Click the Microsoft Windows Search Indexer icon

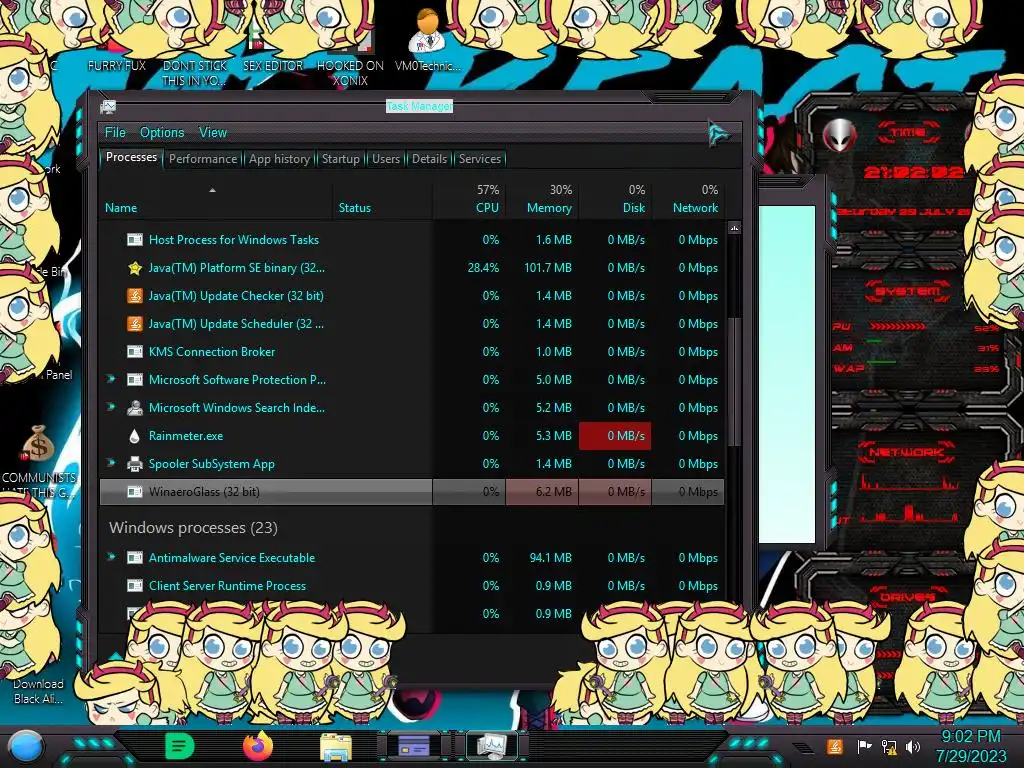pos(135,408)
